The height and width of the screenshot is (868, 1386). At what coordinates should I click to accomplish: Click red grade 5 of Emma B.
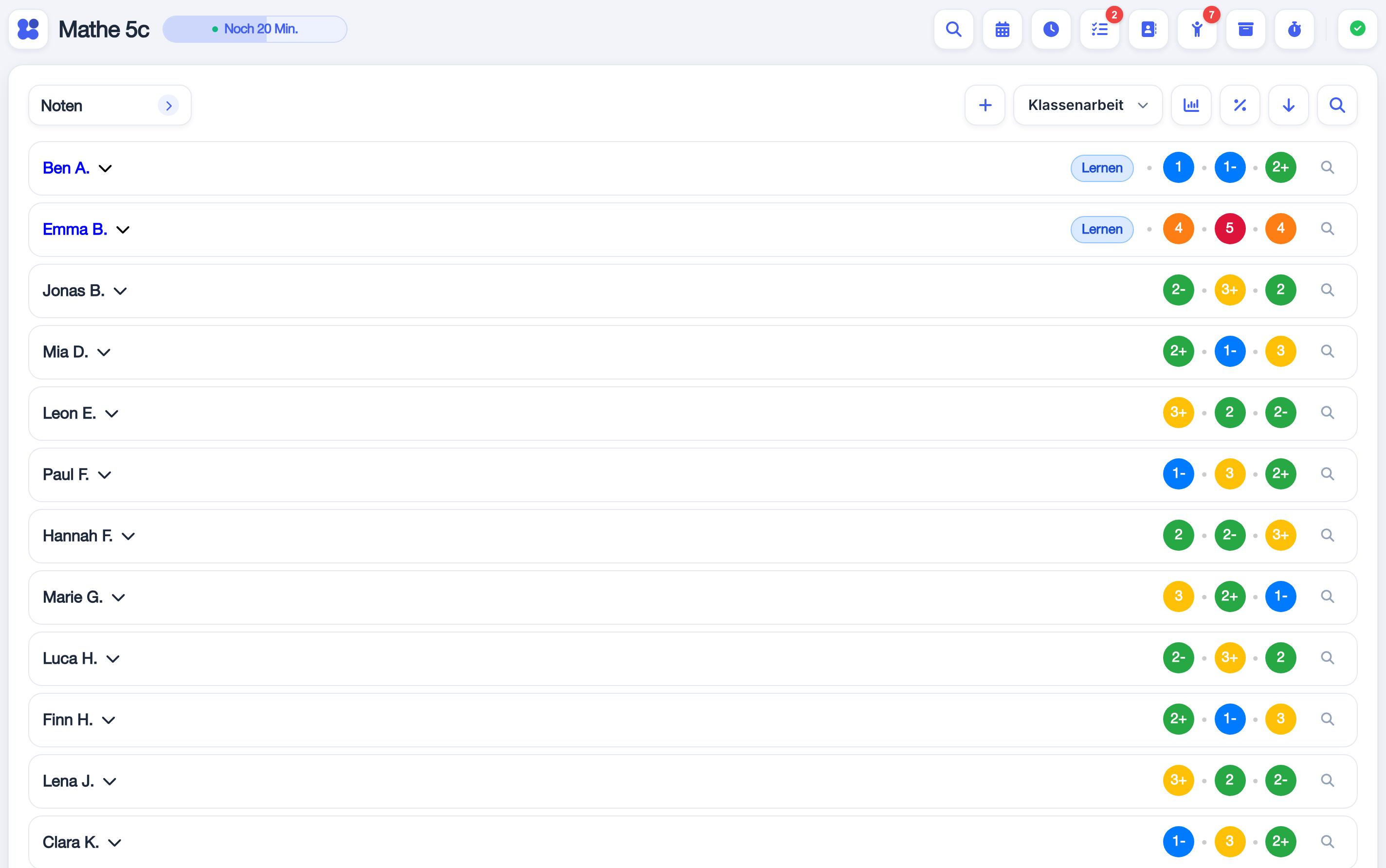[x=1229, y=229]
